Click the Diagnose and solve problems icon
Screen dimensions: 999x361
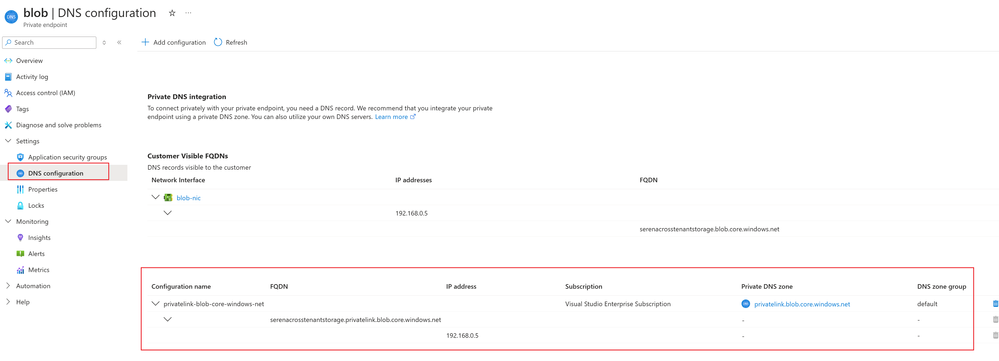click(x=8, y=125)
